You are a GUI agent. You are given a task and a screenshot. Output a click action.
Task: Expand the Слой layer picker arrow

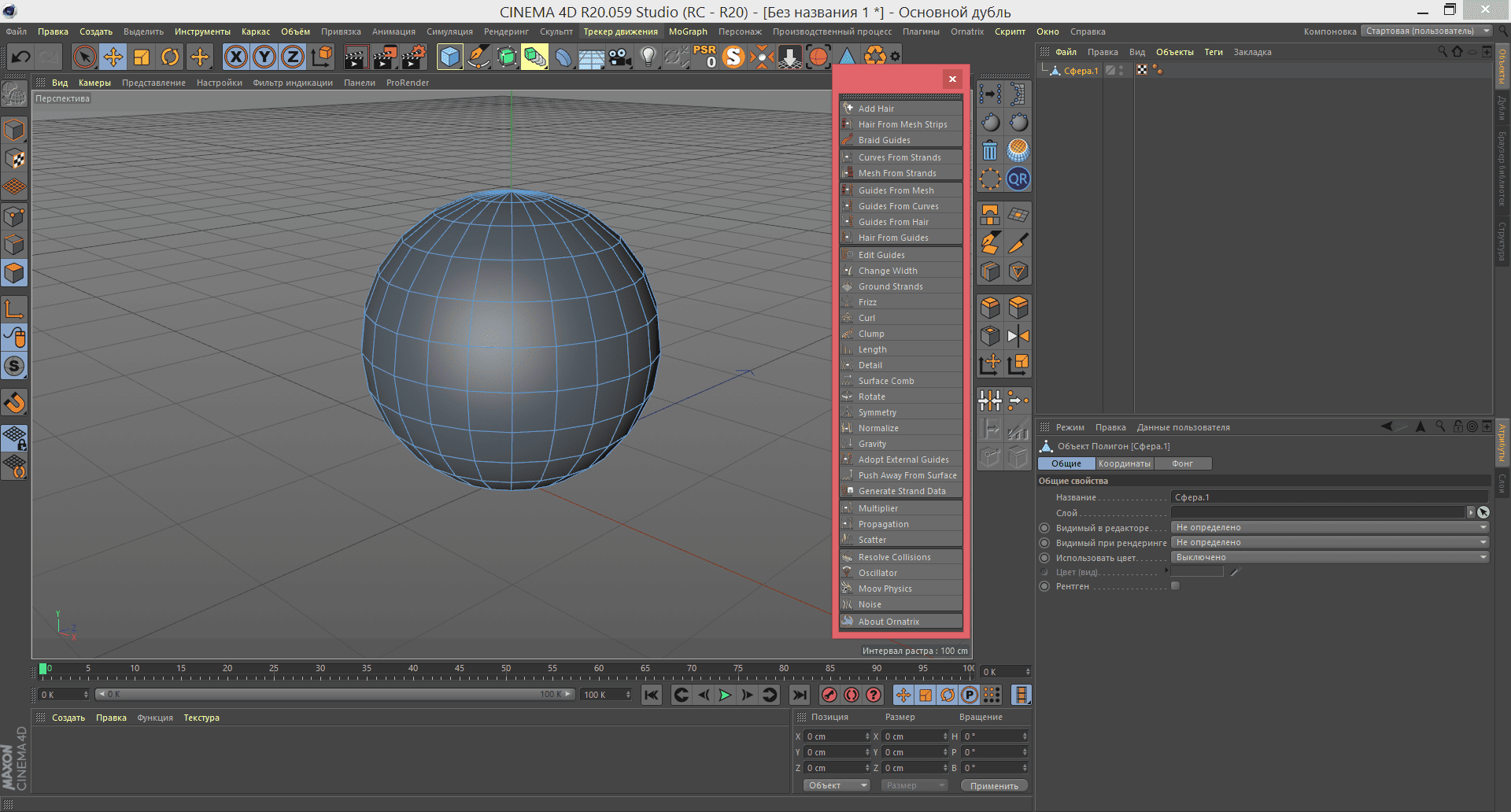pos(1470,512)
